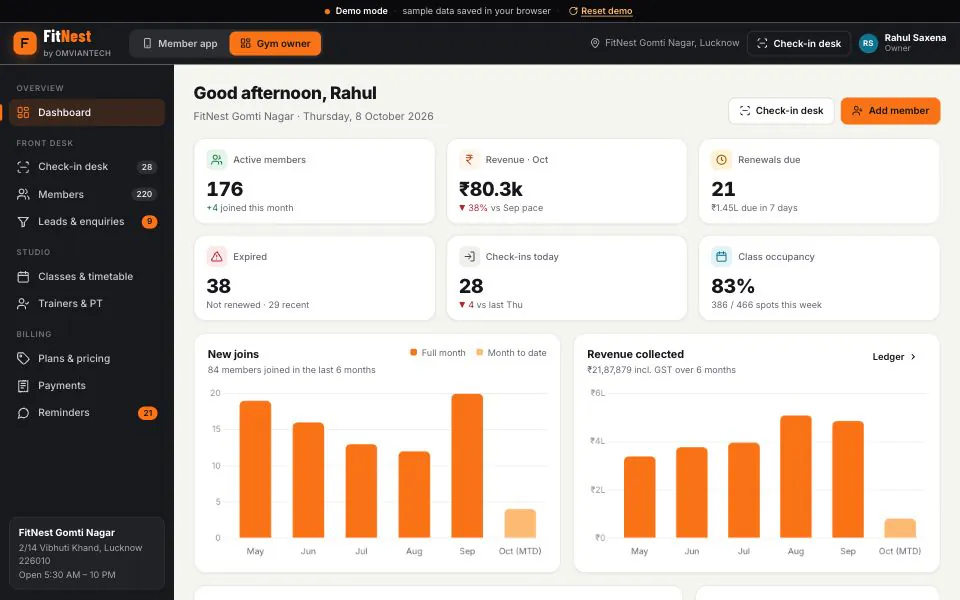The height and width of the screenshot is (600, 960).
Task: Click the grid icon in Gym owner
Action: pyautogui.click(x=246, y=43)
